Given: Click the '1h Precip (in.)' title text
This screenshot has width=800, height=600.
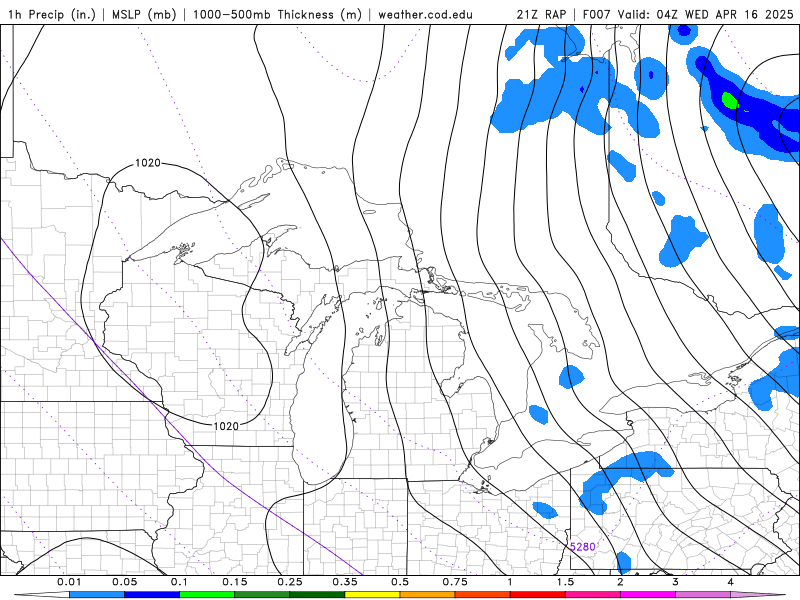Looking at the screenshot, I should [52, 14].
